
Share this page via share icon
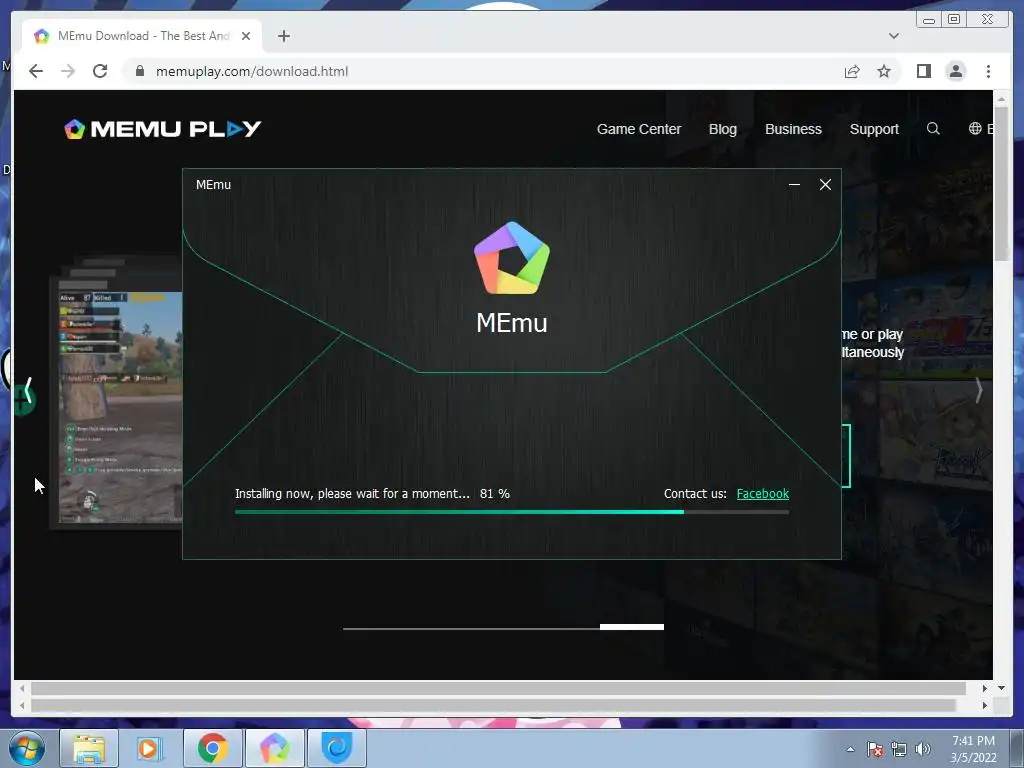coord(852,71)
